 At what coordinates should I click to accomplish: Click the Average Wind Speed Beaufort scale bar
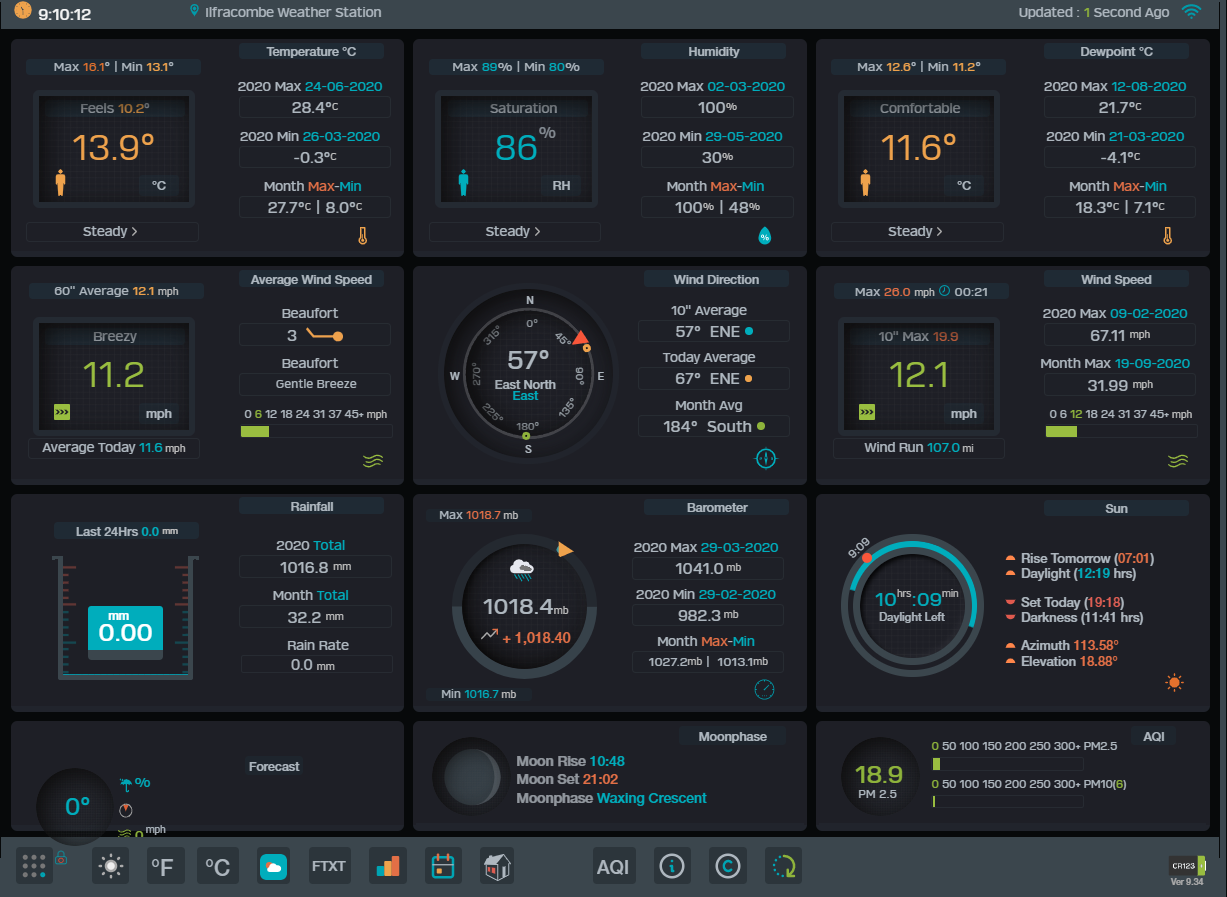[x=316, y=431]
